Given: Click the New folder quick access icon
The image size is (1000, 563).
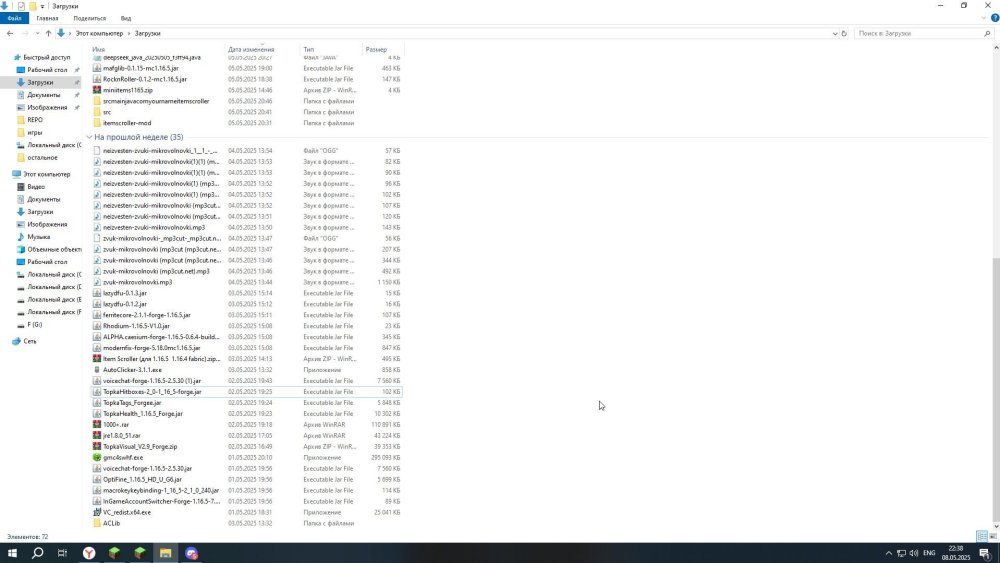Looking at the screenshot, I should [x=33, y=6].
